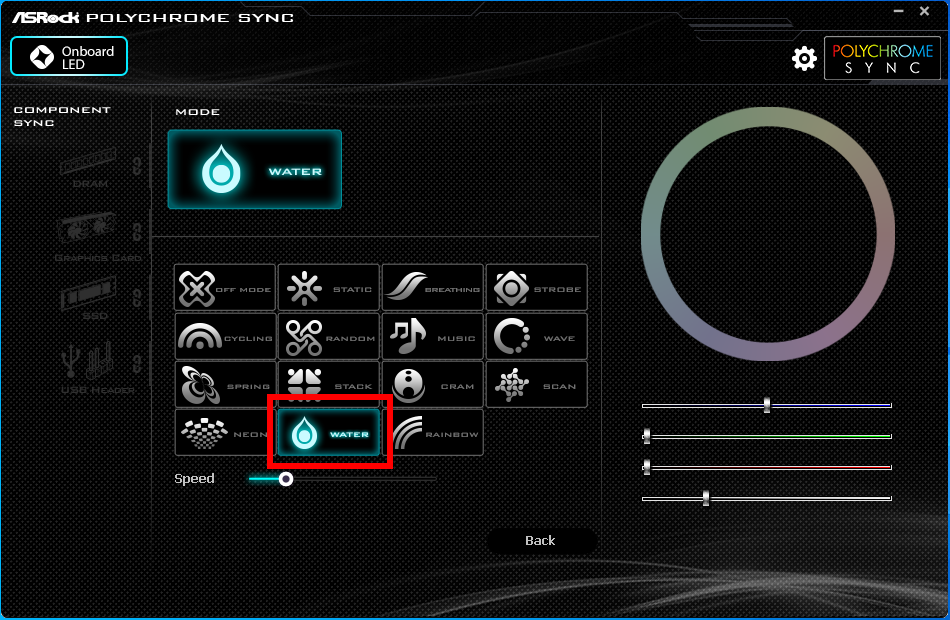
Task: Close the Polychrome Sync window
Action: 925,11
